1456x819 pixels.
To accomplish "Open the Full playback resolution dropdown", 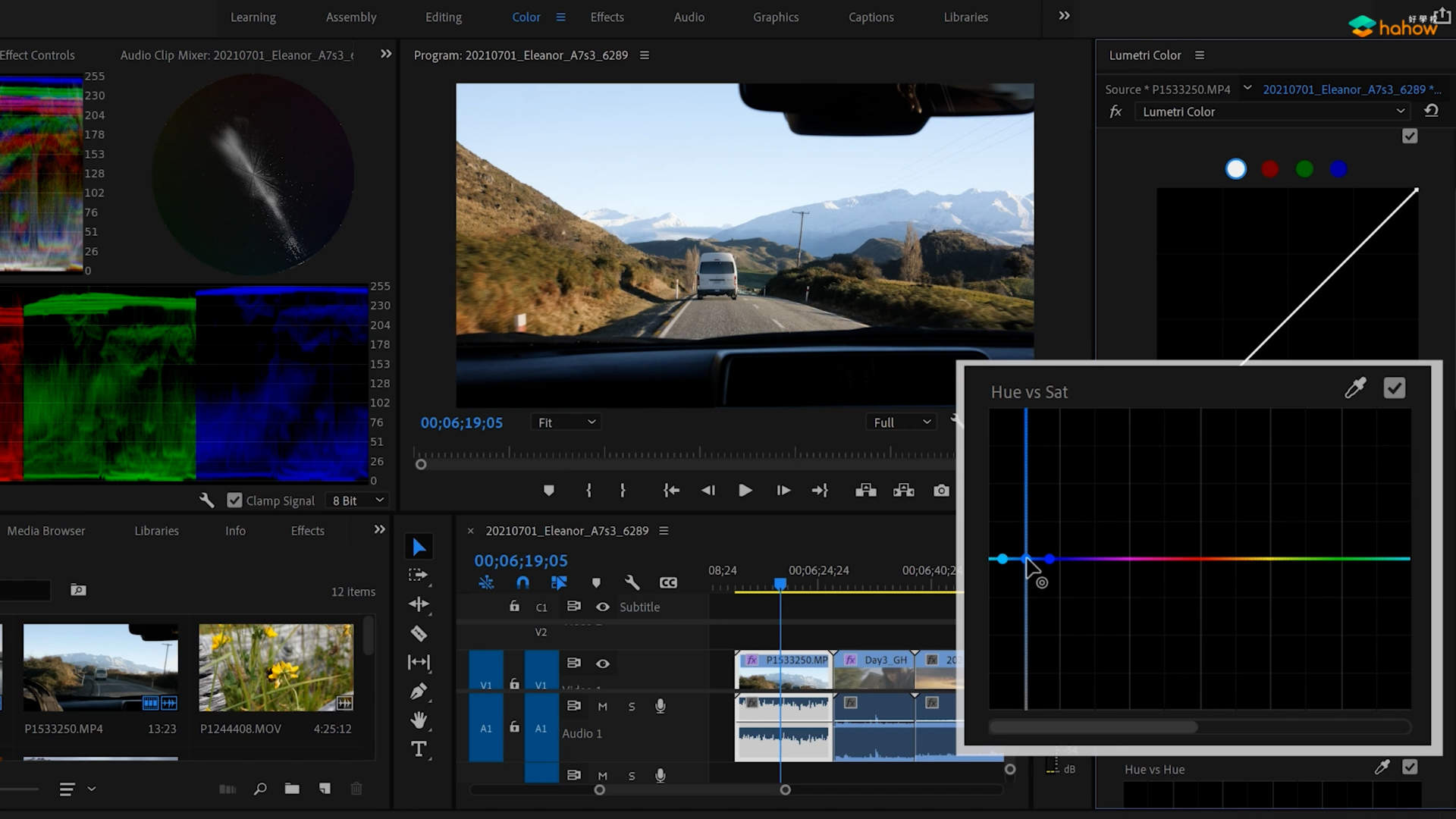I will (x=902, y=422).
